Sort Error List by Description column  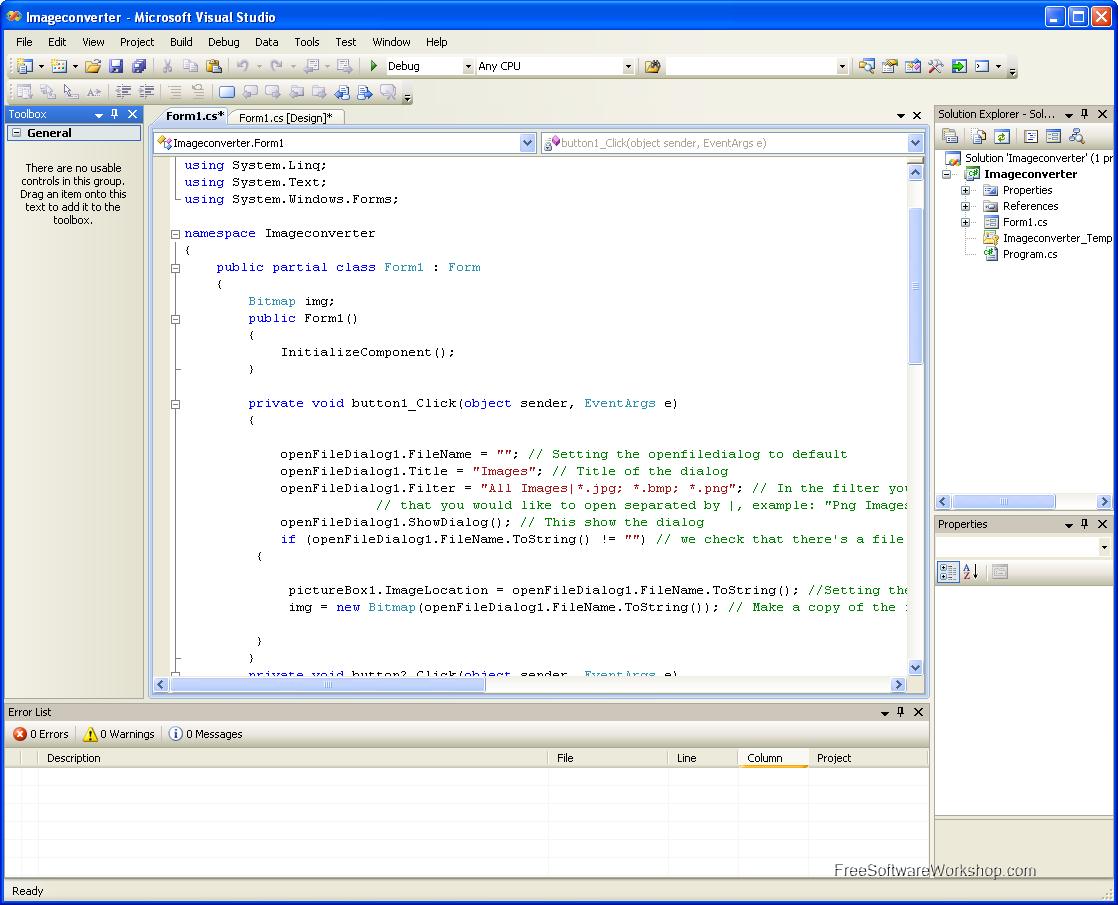pyautogui.click(x=292, y=758)
